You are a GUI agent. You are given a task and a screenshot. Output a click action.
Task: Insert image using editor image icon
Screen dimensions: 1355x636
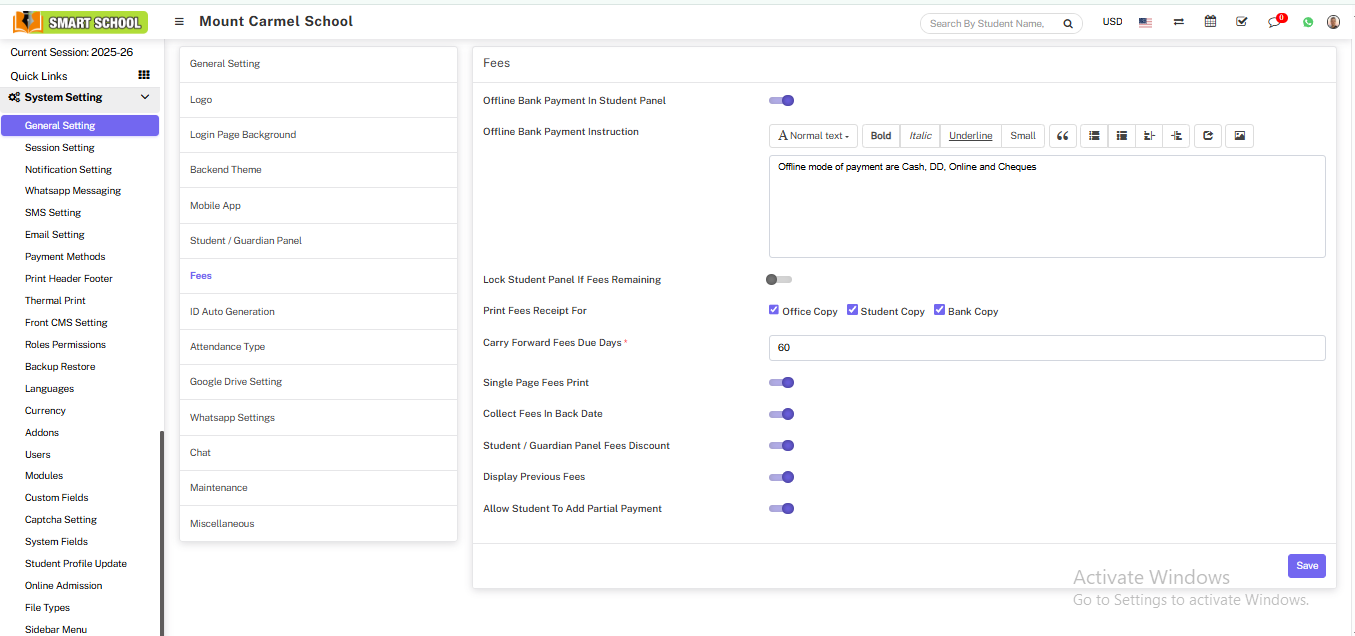[1239, 136]
